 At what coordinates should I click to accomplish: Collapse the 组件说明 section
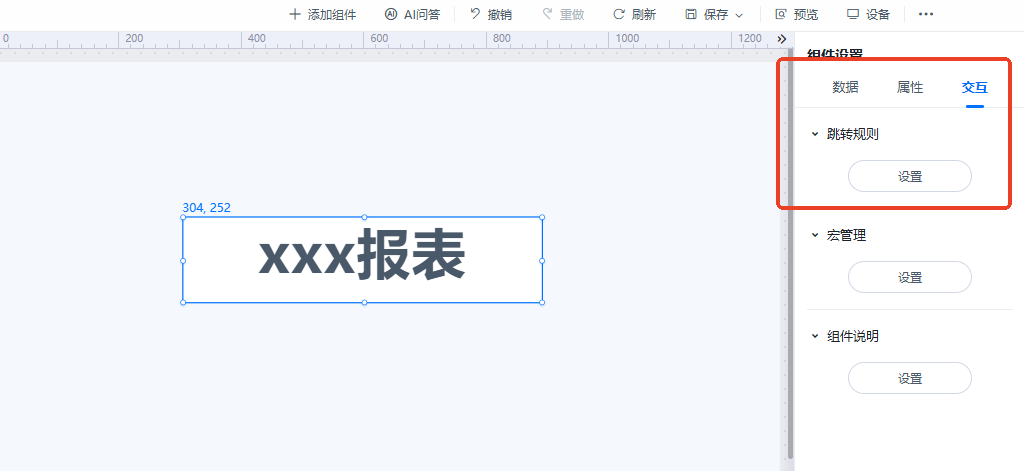pos(814,336)
